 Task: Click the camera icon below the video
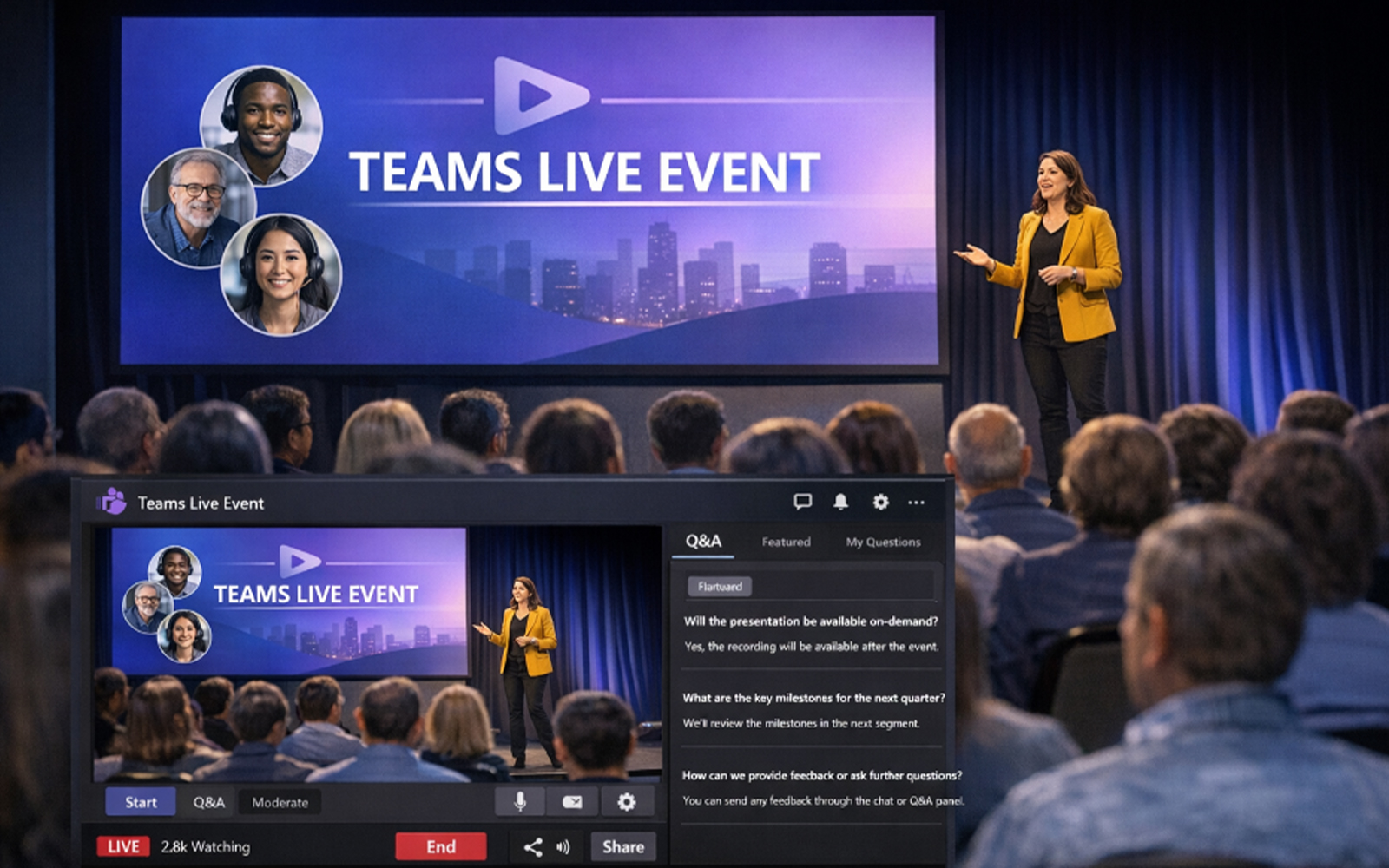[572, 802]
